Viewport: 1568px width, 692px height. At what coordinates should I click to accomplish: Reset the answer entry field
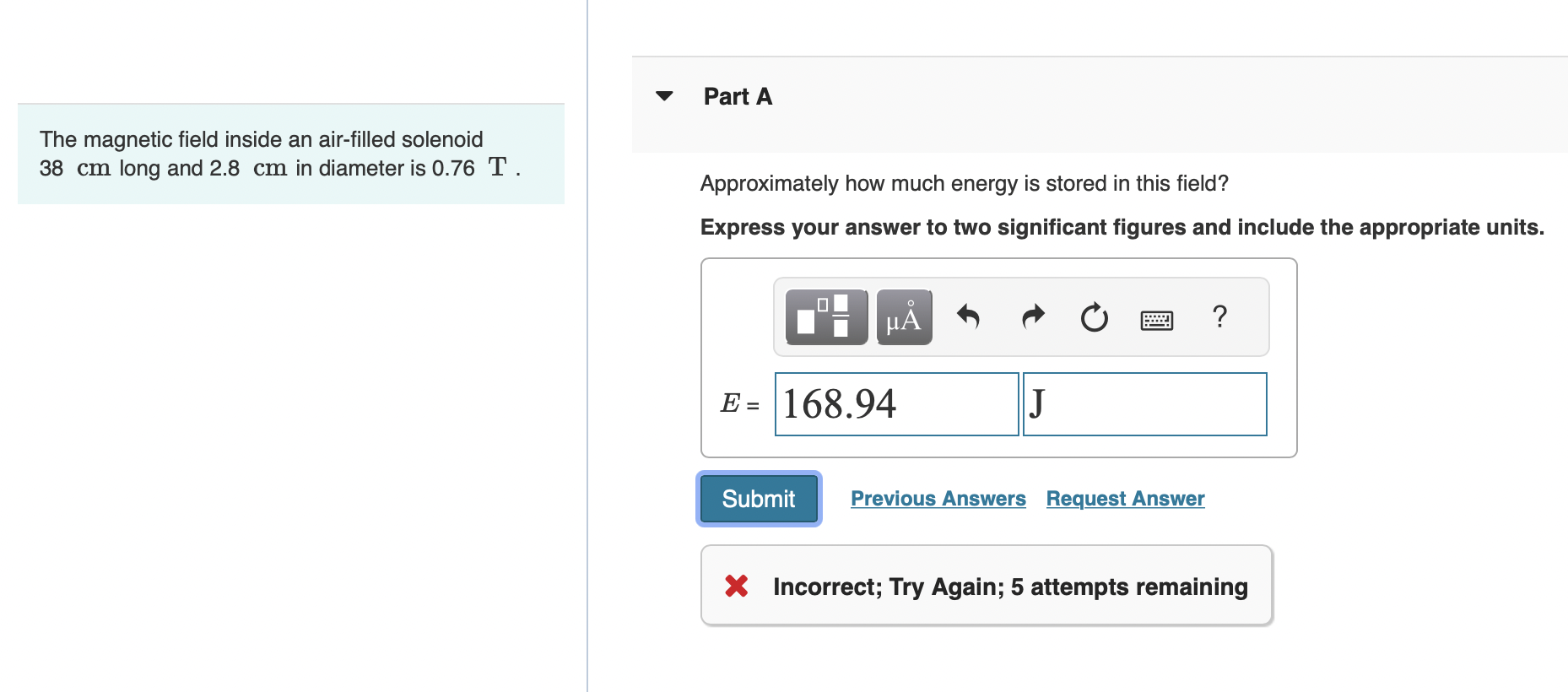pos(1093,316)
